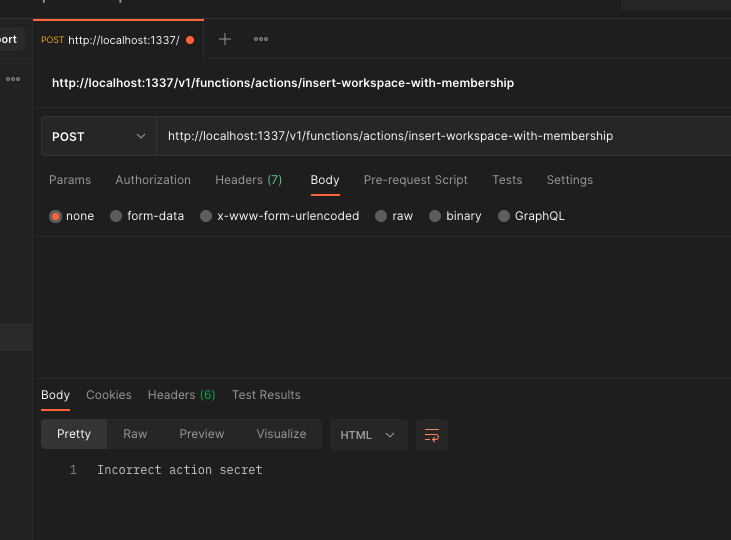This screenshot has width=731, height=540.
Task: Select form-data body type radio
Action: click(x=116, y=216)
